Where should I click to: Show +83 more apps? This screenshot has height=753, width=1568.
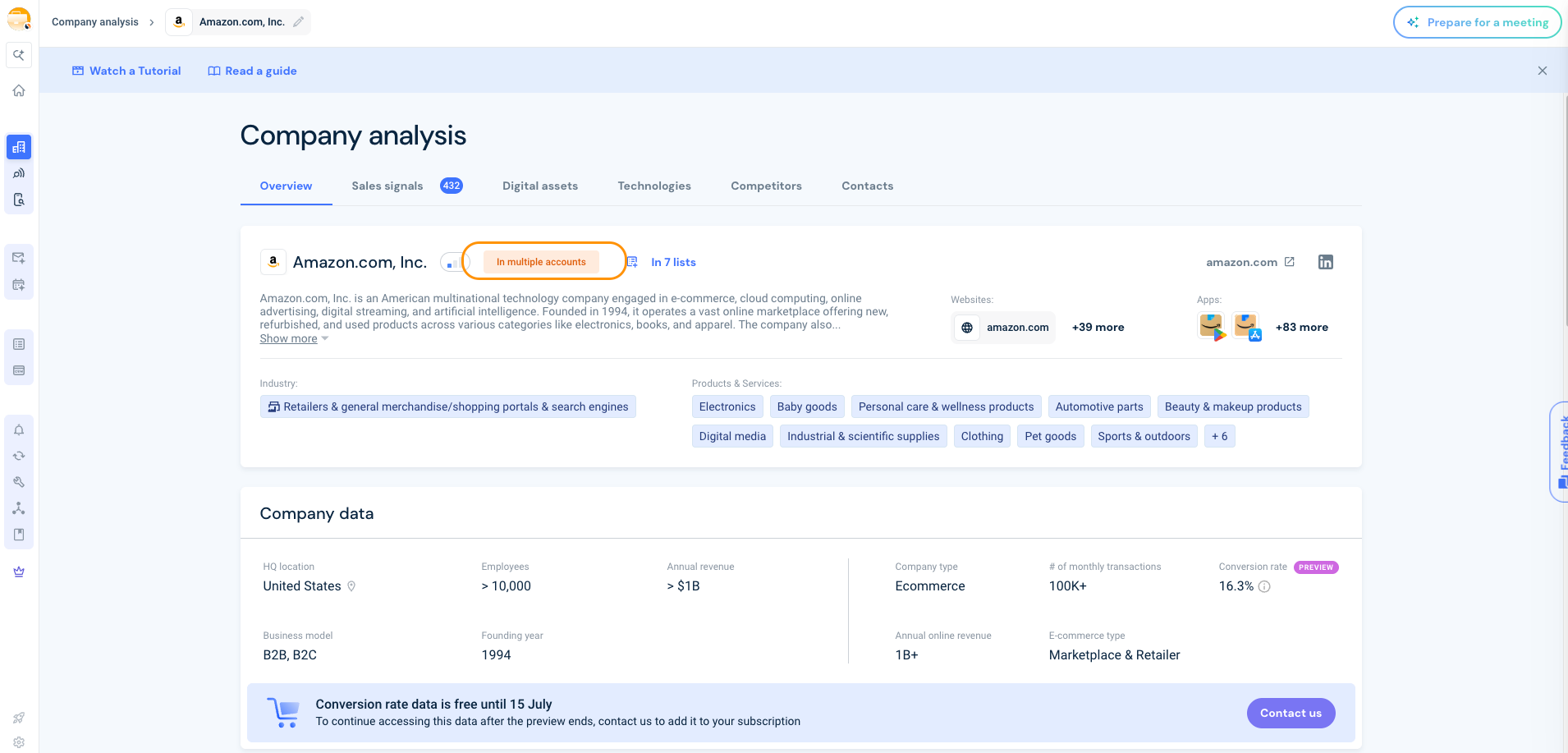1301,327
